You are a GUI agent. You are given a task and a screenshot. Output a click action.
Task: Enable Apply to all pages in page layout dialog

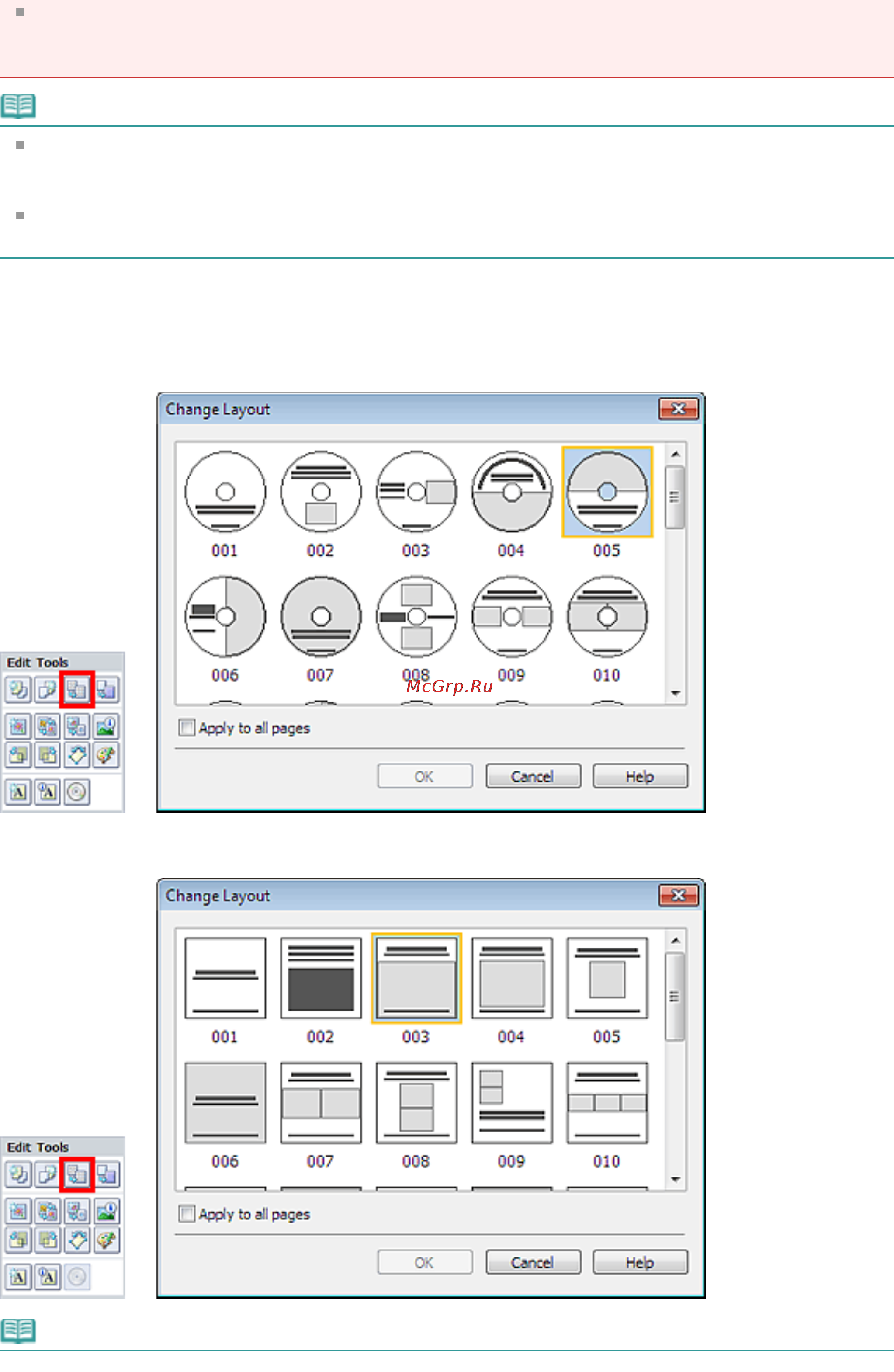186,1213
